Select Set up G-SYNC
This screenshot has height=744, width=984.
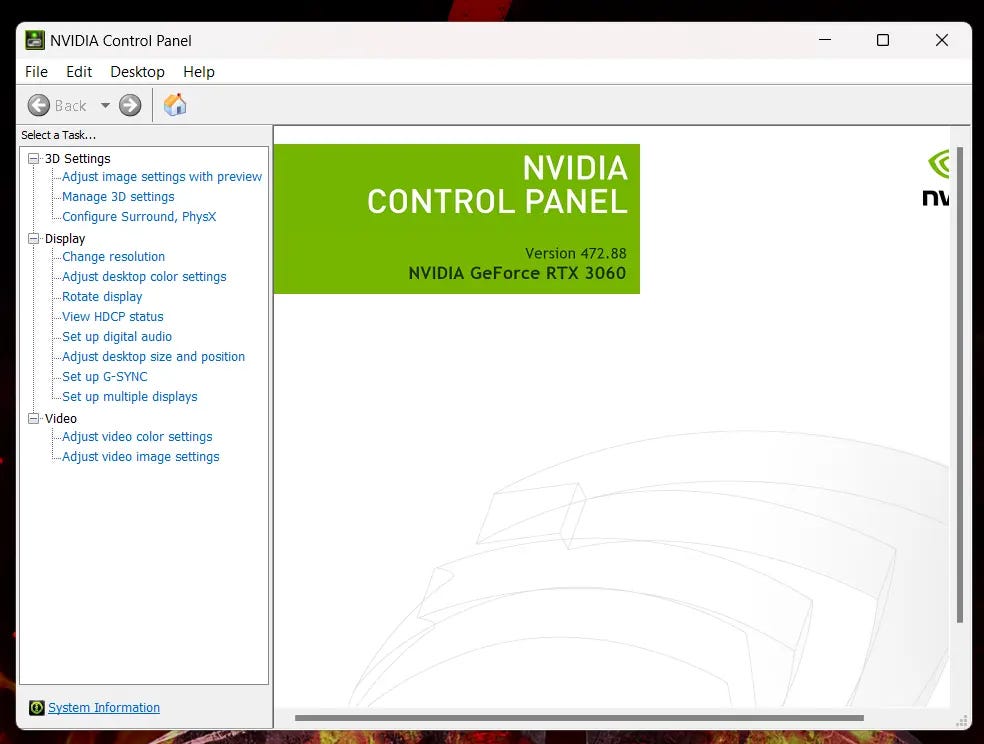coord(105,377)
